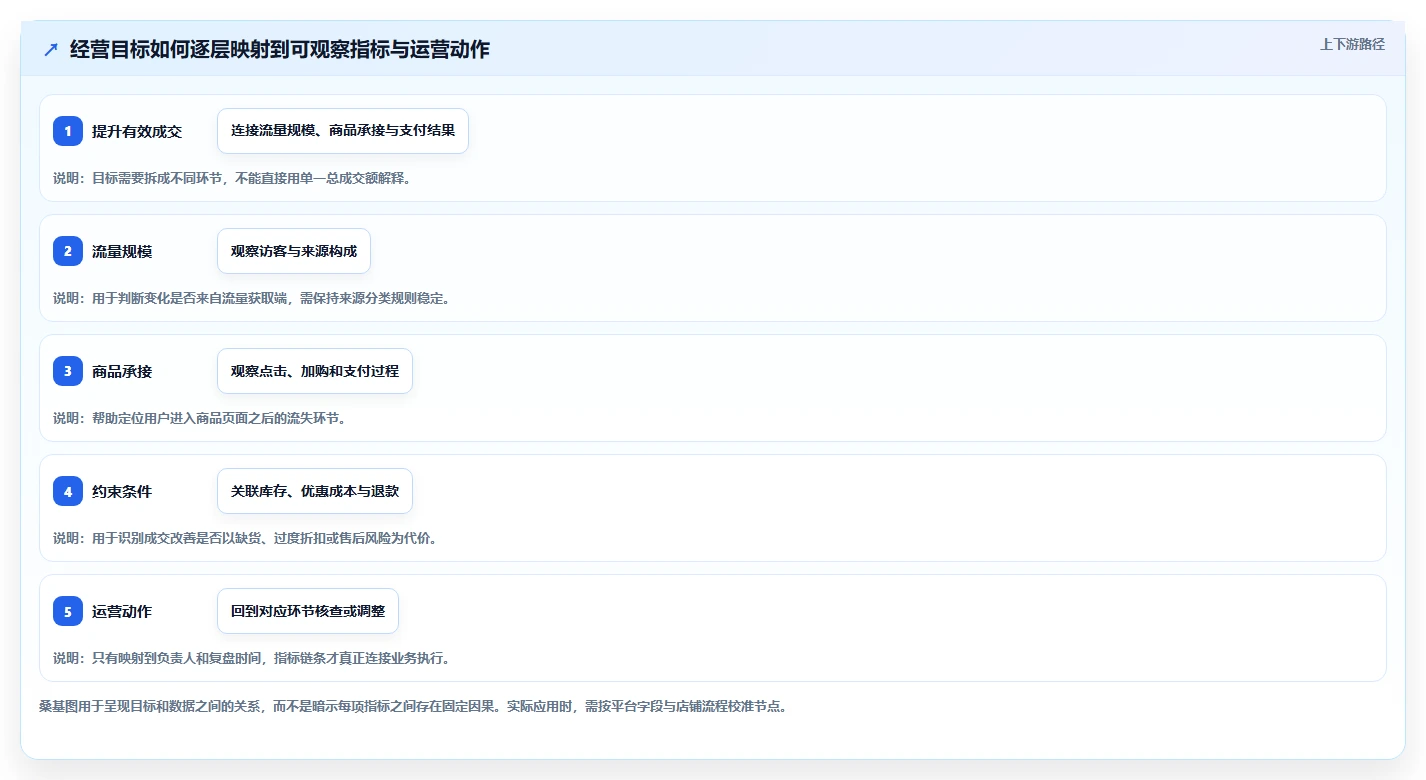The image size is (1426, 780).
Task: Select the 提升有效成交 heading
Action: coord(137,131)
